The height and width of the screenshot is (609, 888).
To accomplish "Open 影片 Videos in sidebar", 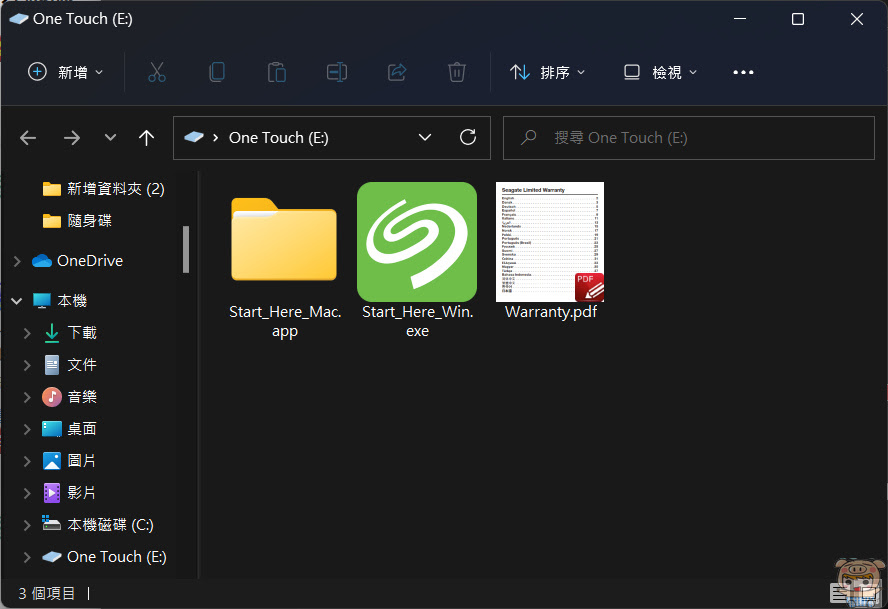I will pos(70,493).
